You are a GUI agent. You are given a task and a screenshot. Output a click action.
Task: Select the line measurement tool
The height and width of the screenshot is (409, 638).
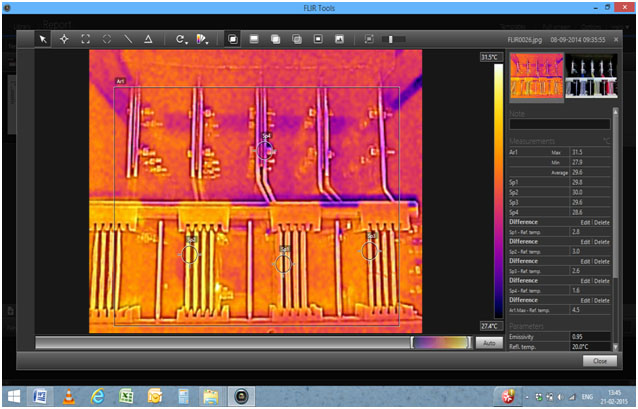tap(128, 39)
